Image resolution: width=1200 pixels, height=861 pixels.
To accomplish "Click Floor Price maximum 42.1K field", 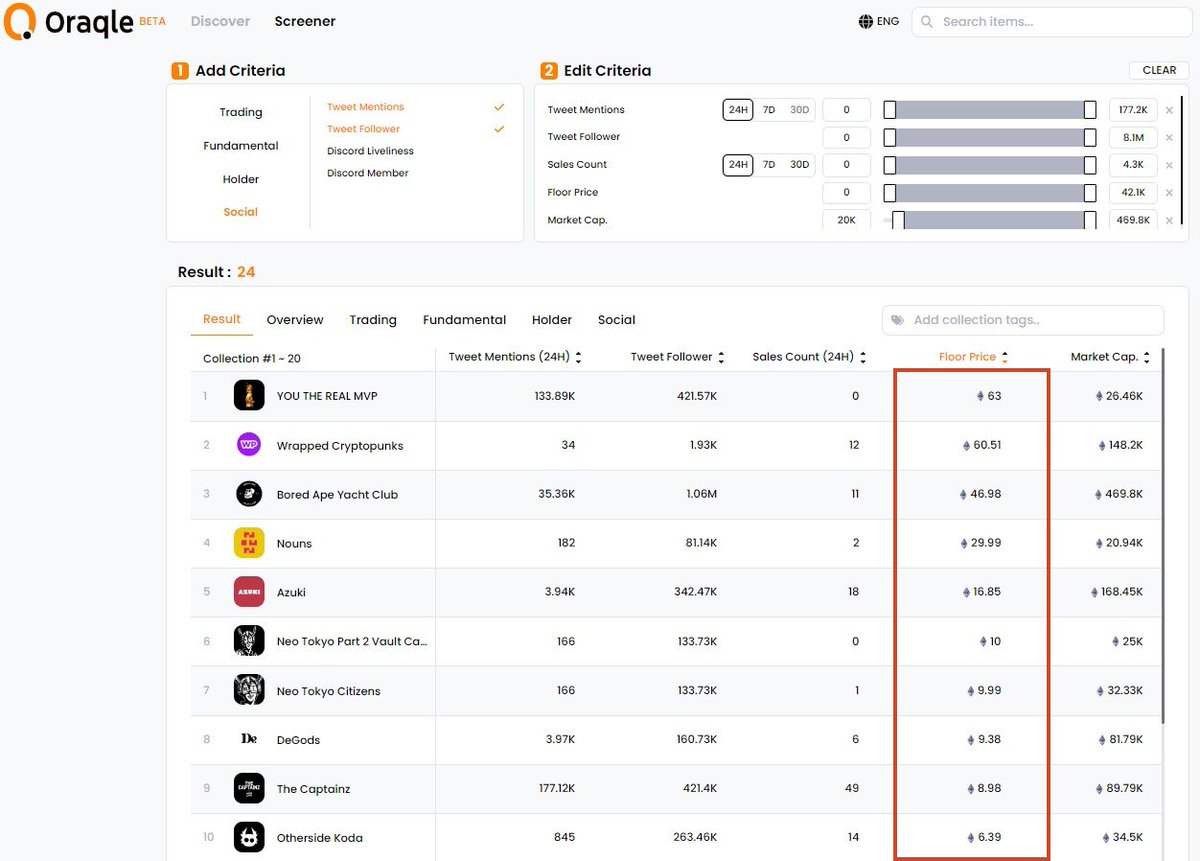I will pyautogui.click(x=1133, y=192).
